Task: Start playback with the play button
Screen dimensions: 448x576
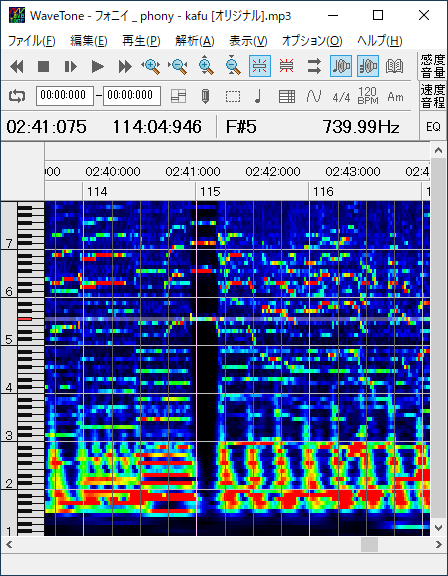Action: 98,66
